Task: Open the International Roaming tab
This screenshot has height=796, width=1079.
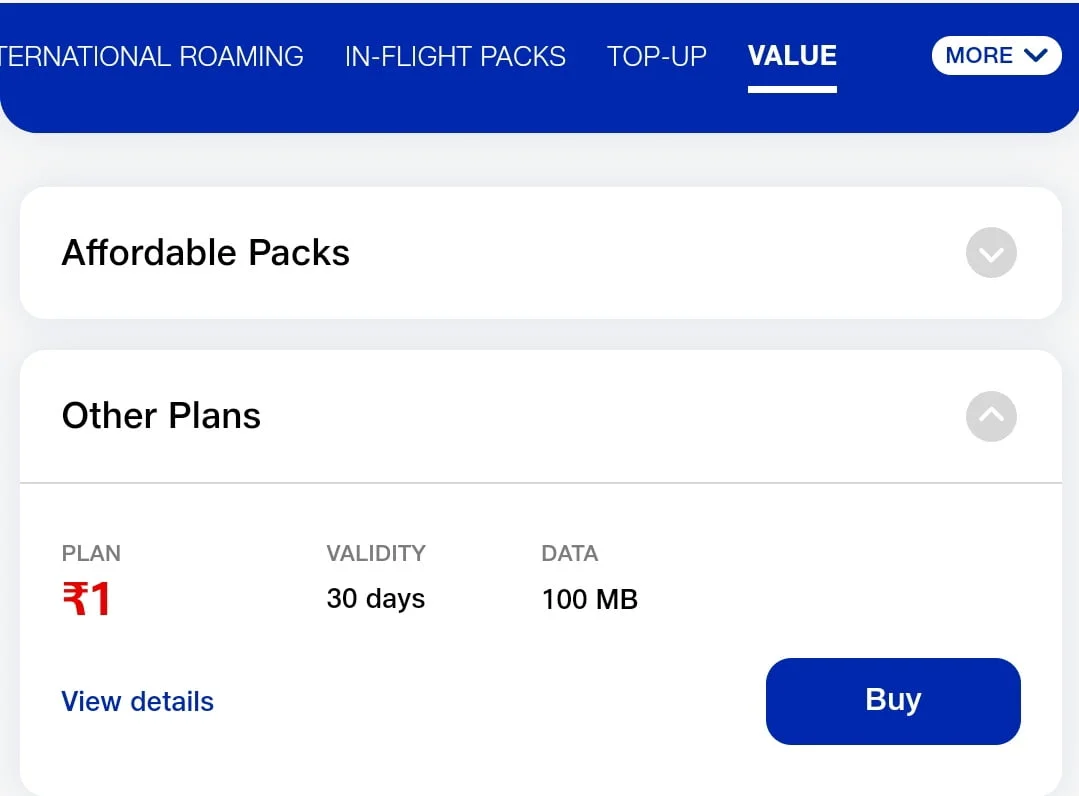Action: 151,56
